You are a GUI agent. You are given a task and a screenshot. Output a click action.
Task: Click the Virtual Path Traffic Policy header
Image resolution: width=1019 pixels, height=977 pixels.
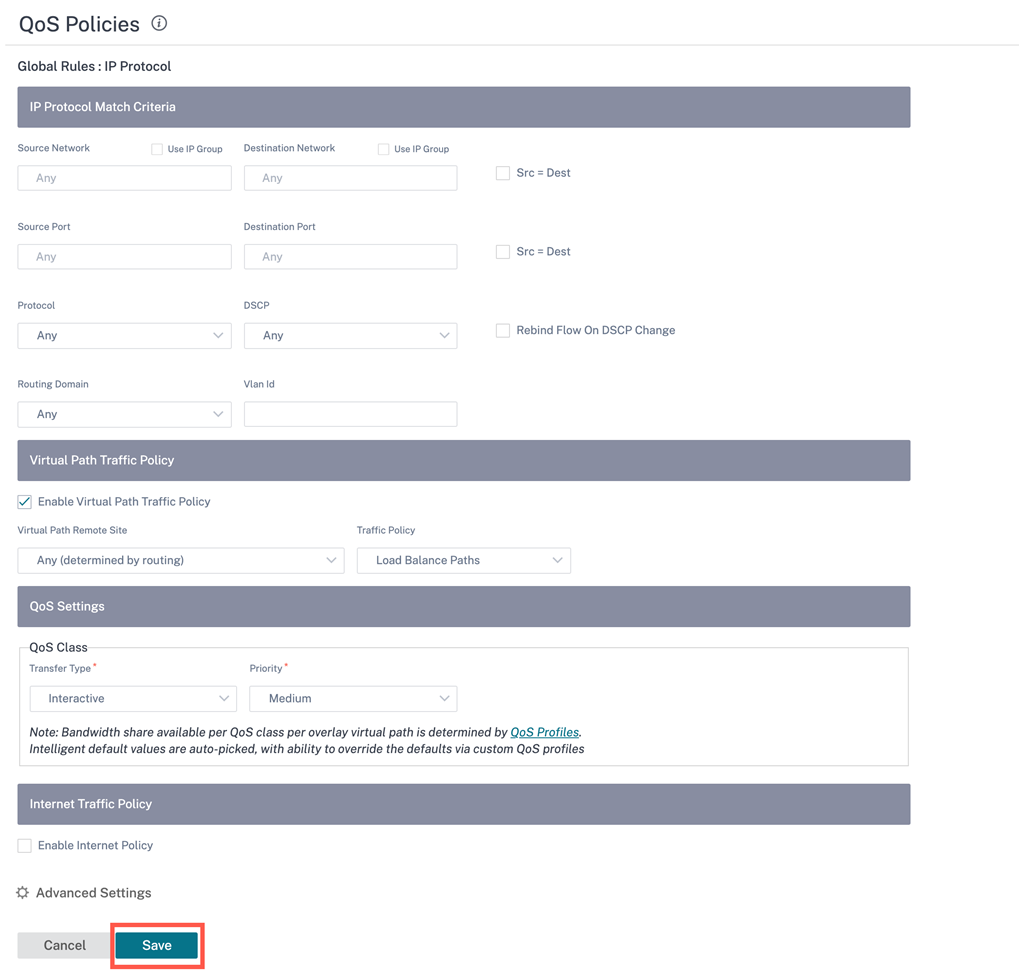click(463, 460)
